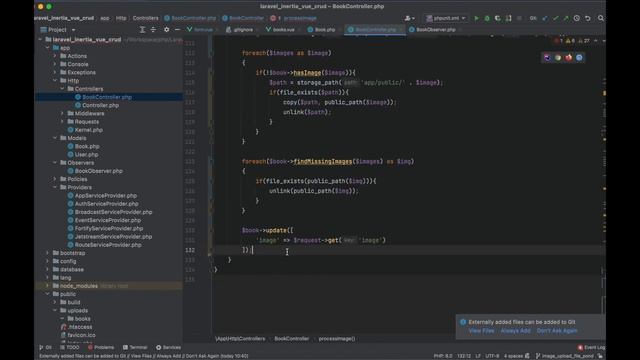Click BookController in the bottom breadcrumb
Screen dimensions: 640x360
pyautogui.click(x=291, y=338)
